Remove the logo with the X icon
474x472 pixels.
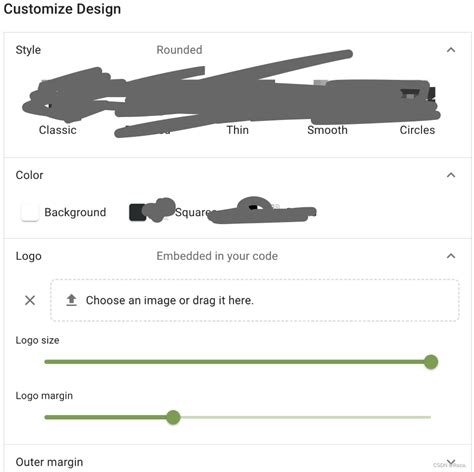click(30, 300)
